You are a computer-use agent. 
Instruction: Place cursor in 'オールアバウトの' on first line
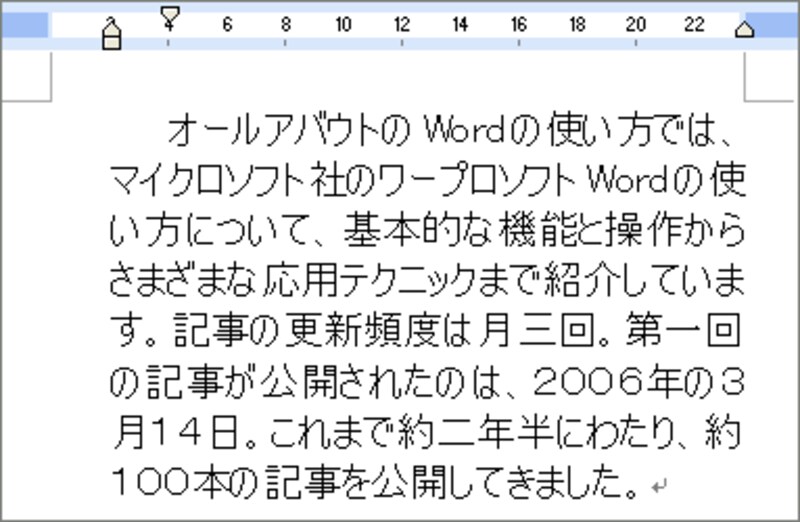tap(289, 130)
